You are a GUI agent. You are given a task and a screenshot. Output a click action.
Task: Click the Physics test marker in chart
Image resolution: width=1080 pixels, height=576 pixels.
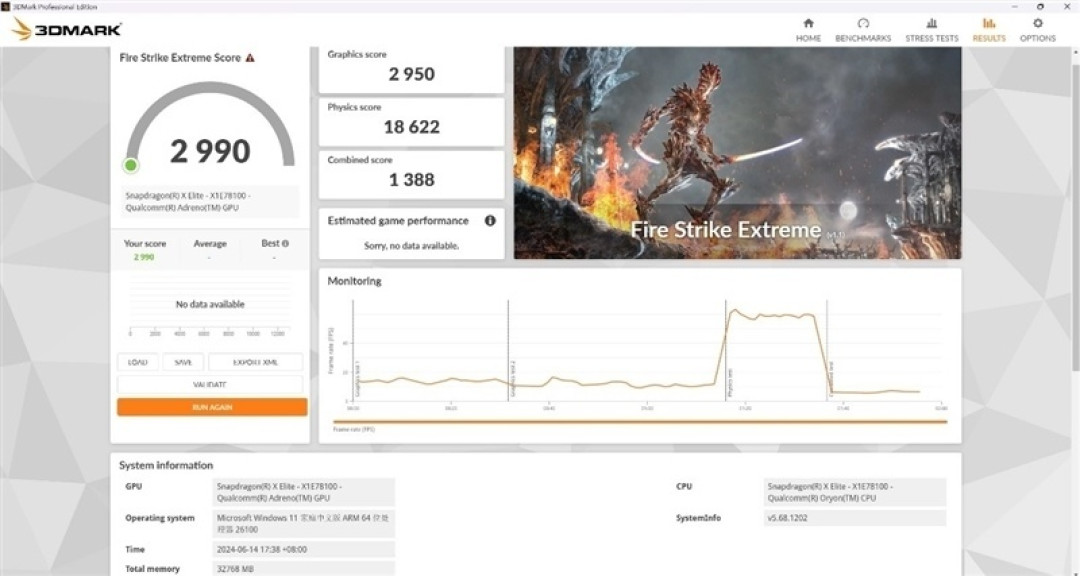point(729,384)
